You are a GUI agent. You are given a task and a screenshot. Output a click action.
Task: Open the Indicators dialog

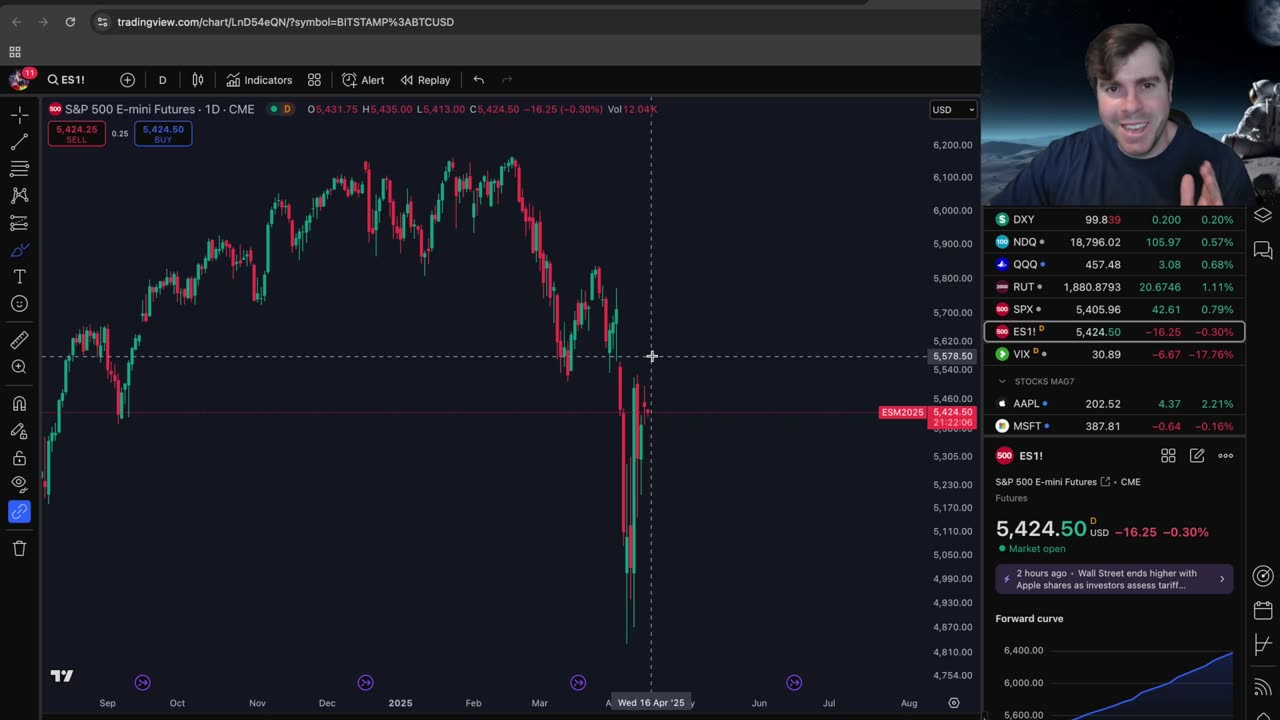259,80
